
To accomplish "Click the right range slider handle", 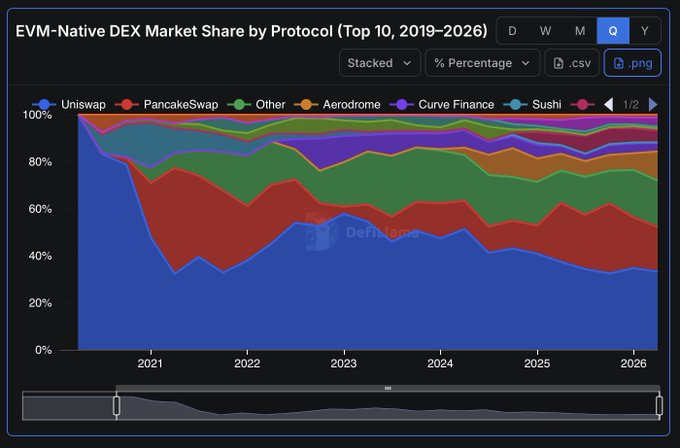I will click(x=659, y=405).
